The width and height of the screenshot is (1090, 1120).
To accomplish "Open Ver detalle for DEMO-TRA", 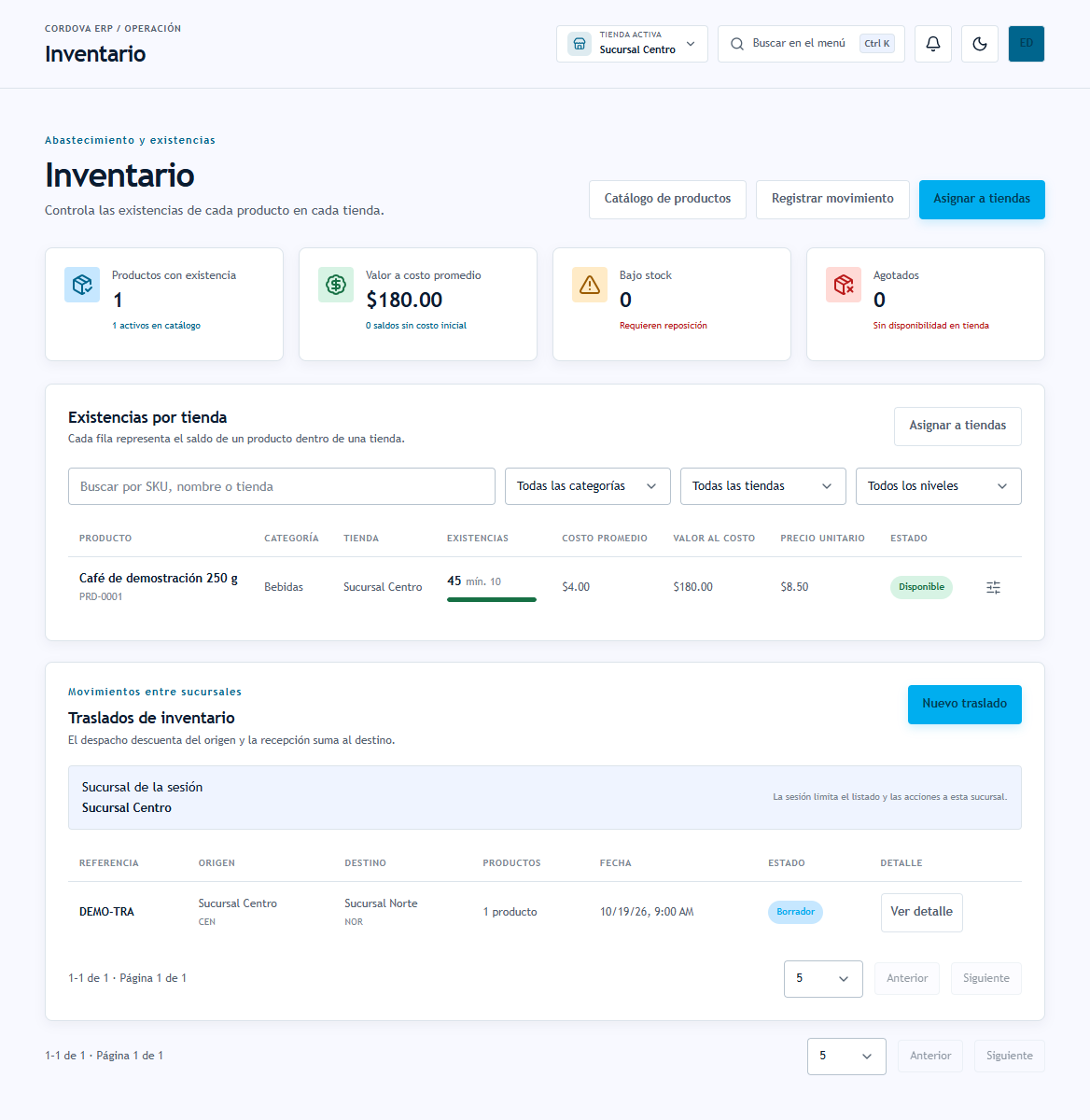I will (921, 913).
